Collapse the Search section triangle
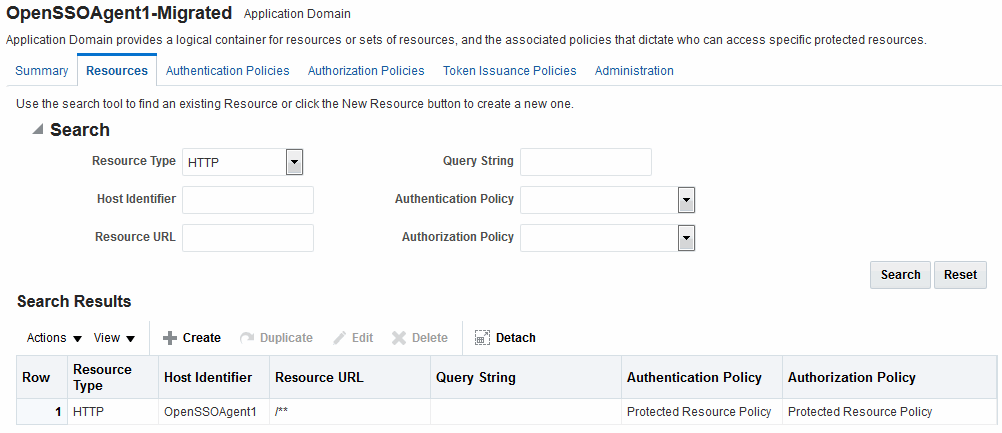The image size is (1002, 433). click(x=38, y=130)
